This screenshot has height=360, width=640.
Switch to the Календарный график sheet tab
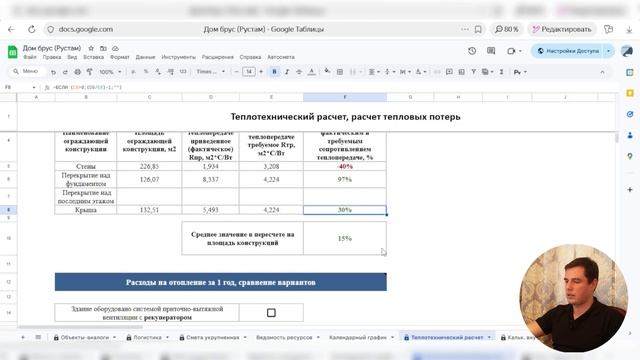[x=358, y=338]
